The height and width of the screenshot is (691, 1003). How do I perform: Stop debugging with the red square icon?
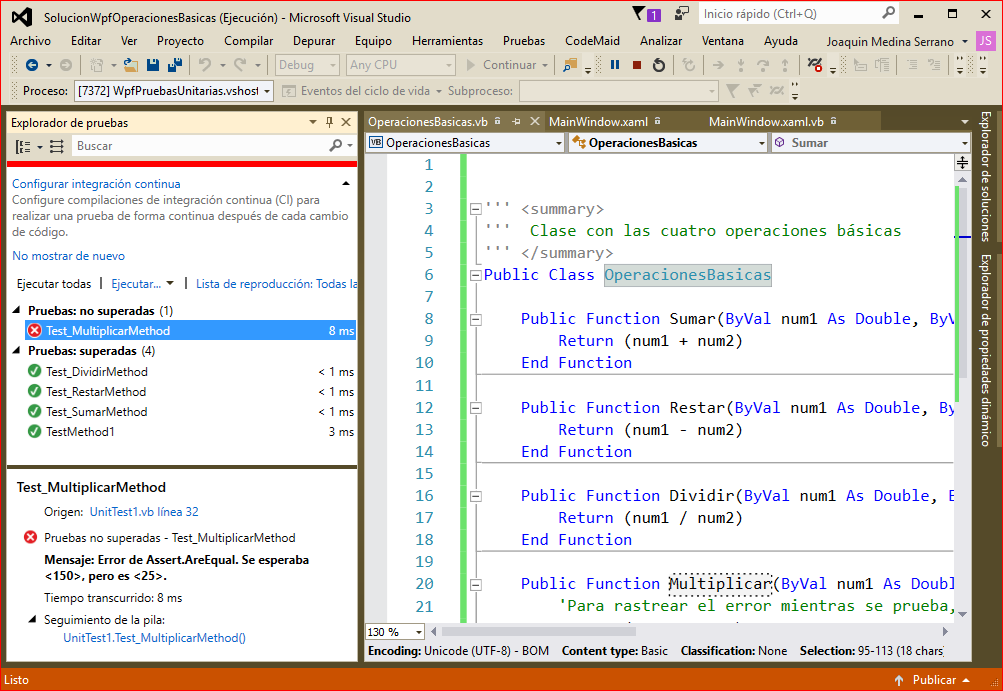click(636, 65)
